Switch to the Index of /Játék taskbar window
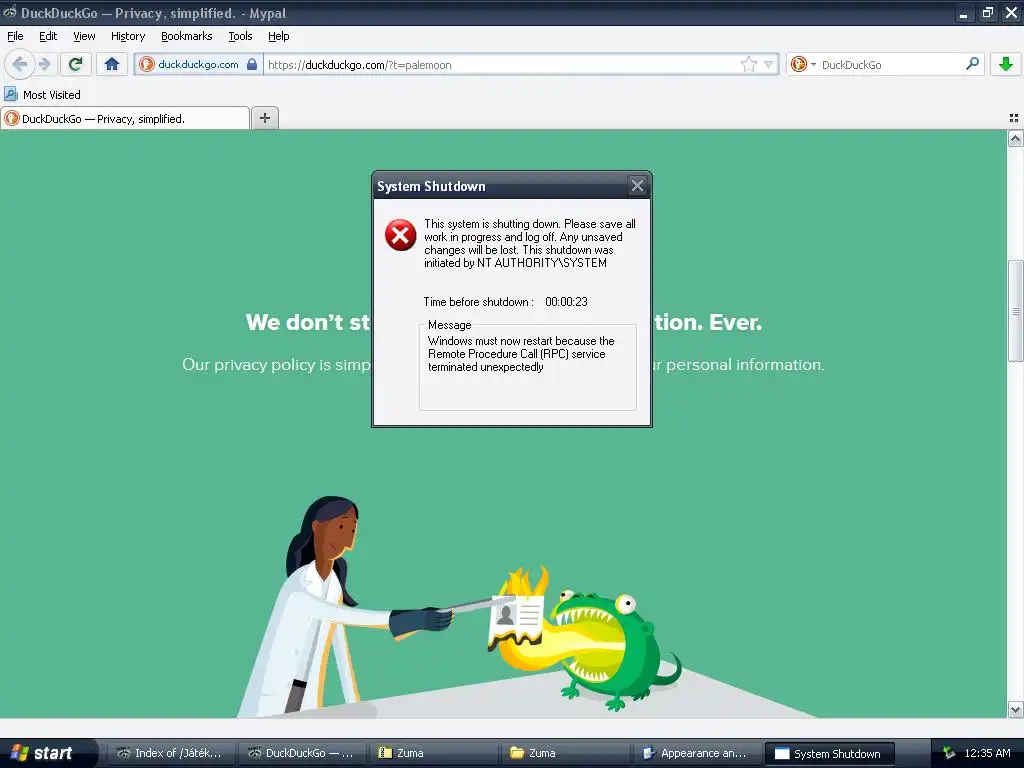 point(170,753)
